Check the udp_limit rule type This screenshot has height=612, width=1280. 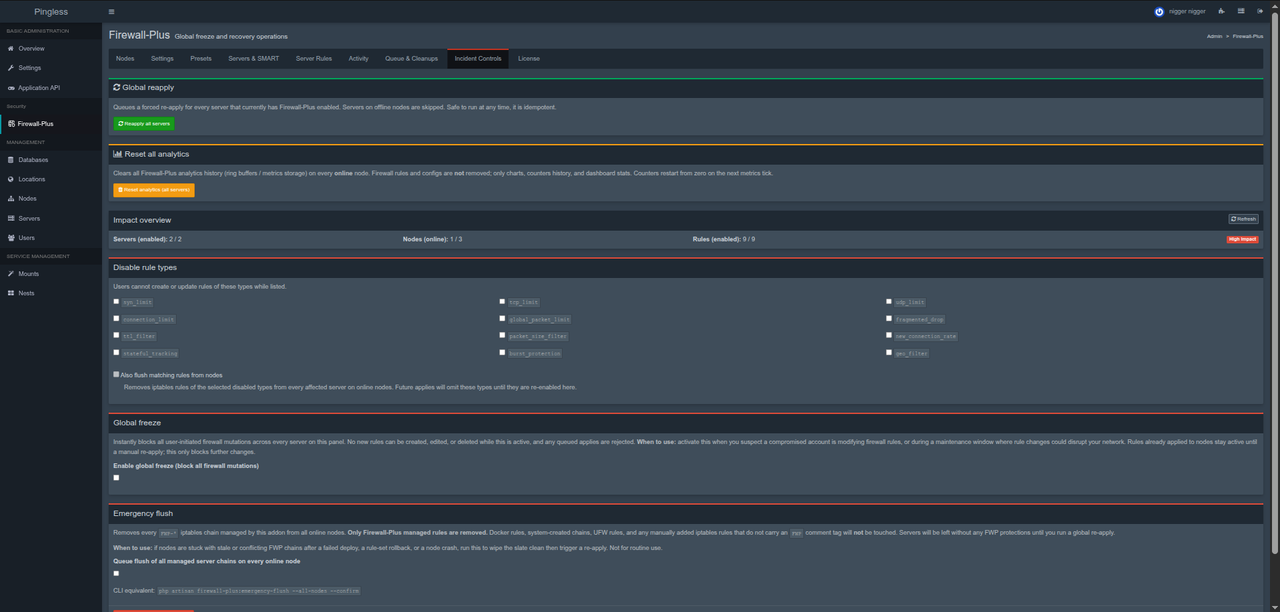pos(889,301)
